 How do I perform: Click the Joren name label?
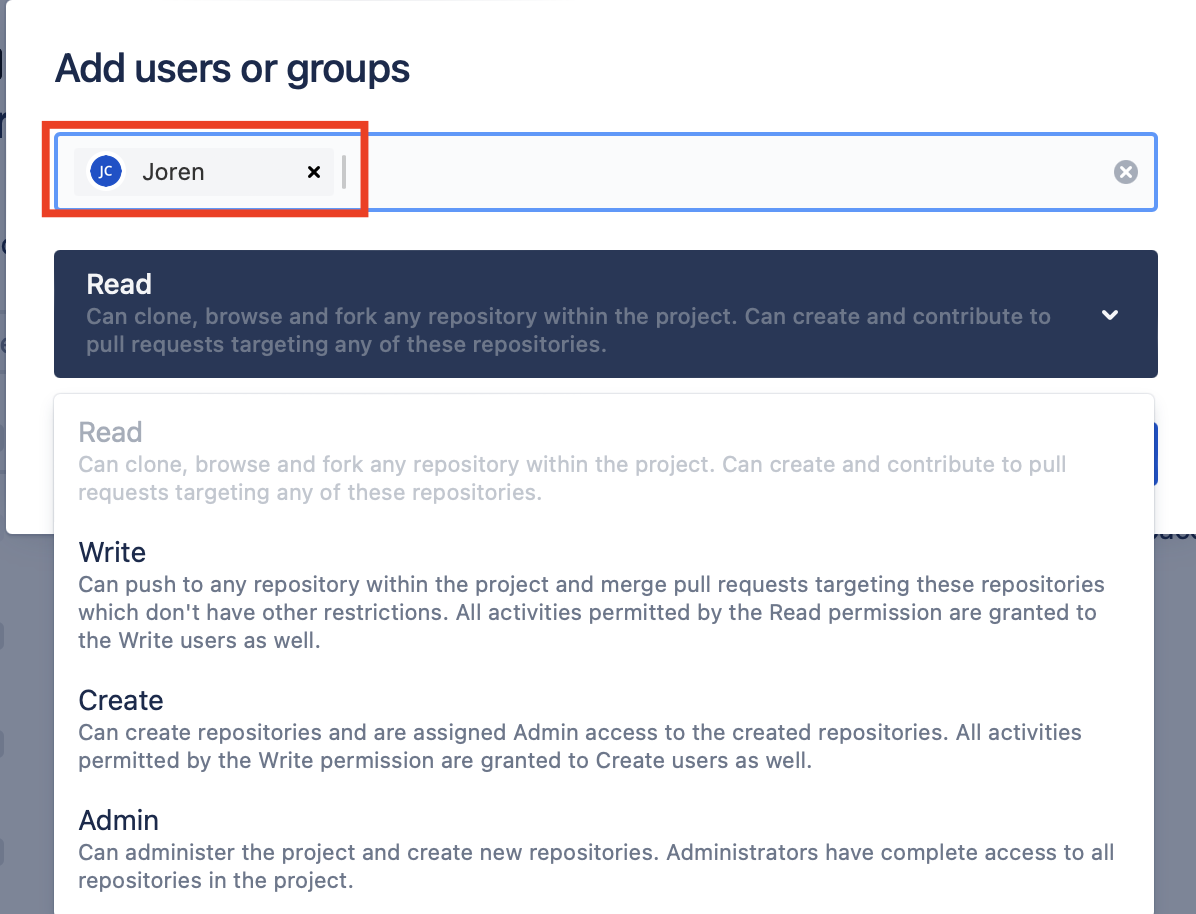173,172
